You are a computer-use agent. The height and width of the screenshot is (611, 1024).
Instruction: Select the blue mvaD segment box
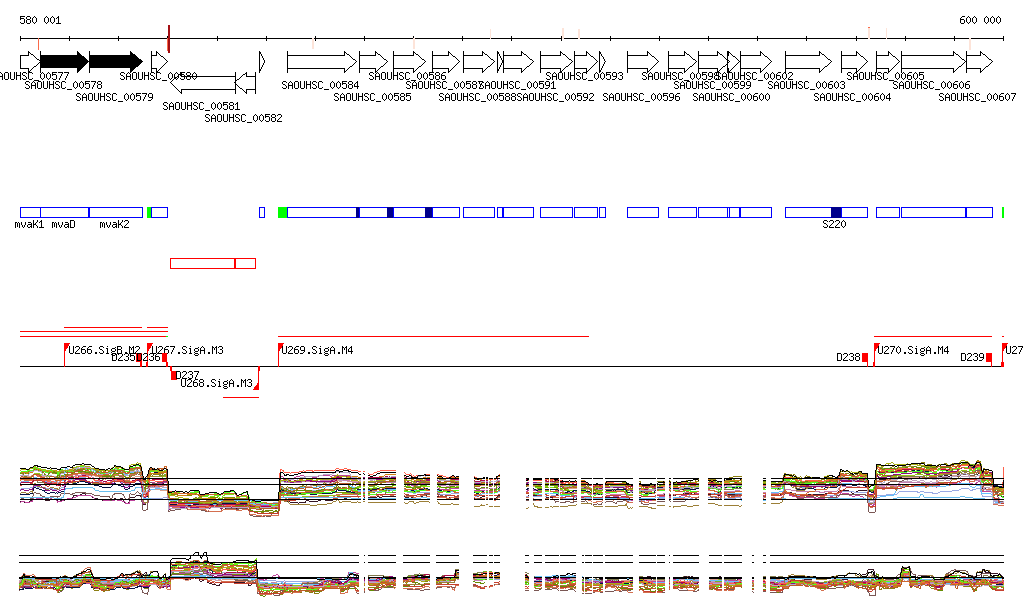65,212
